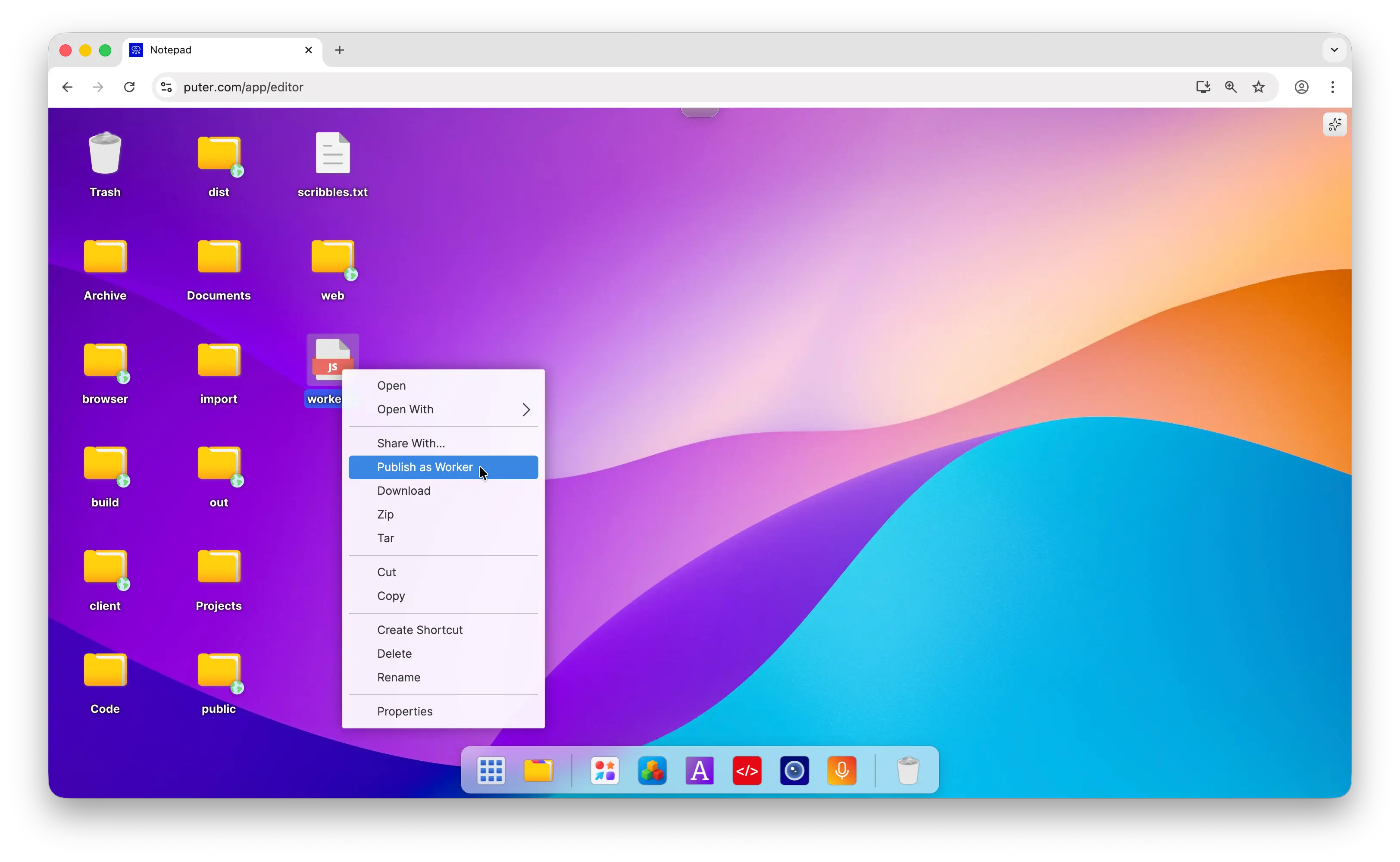Click the AI sparkle assistant icon on the desktop

tap(1334, 124)
